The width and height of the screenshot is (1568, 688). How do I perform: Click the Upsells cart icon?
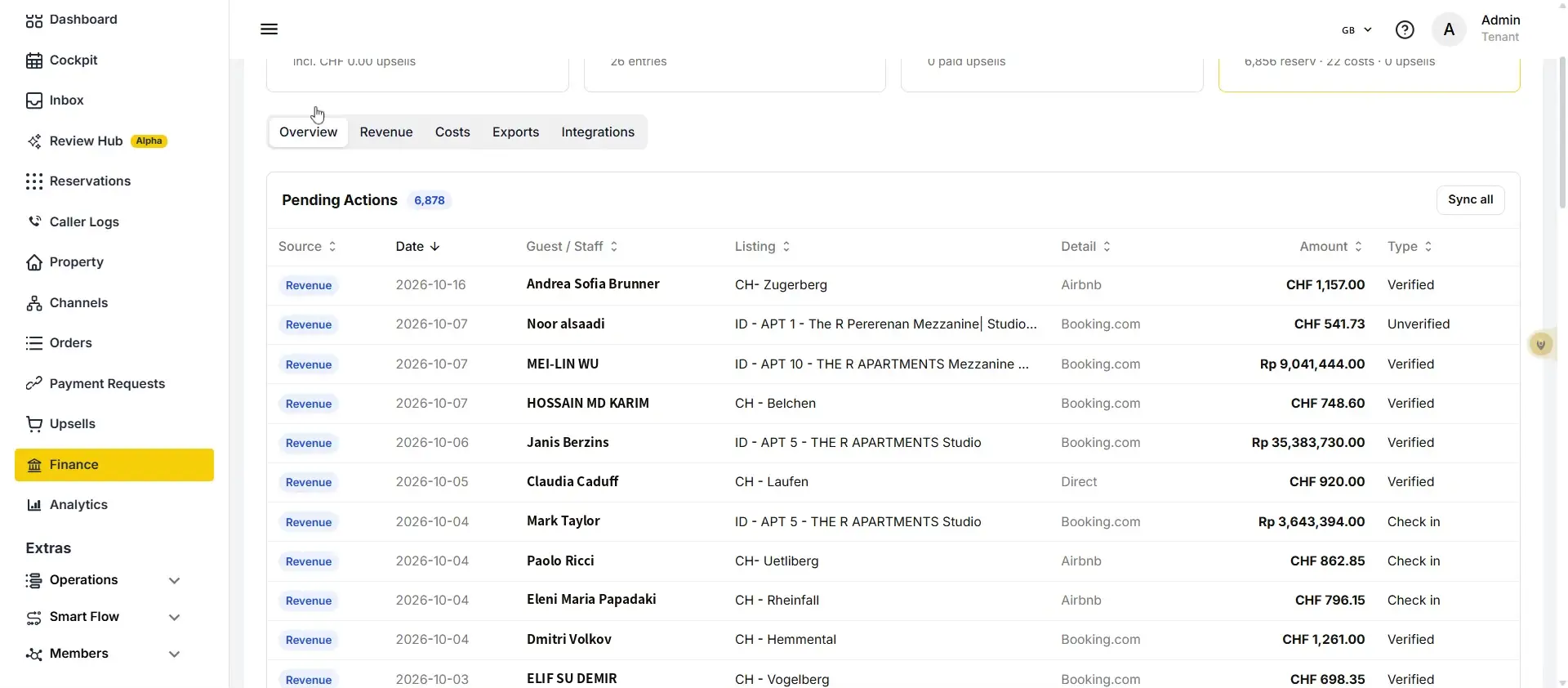[34, 424]
